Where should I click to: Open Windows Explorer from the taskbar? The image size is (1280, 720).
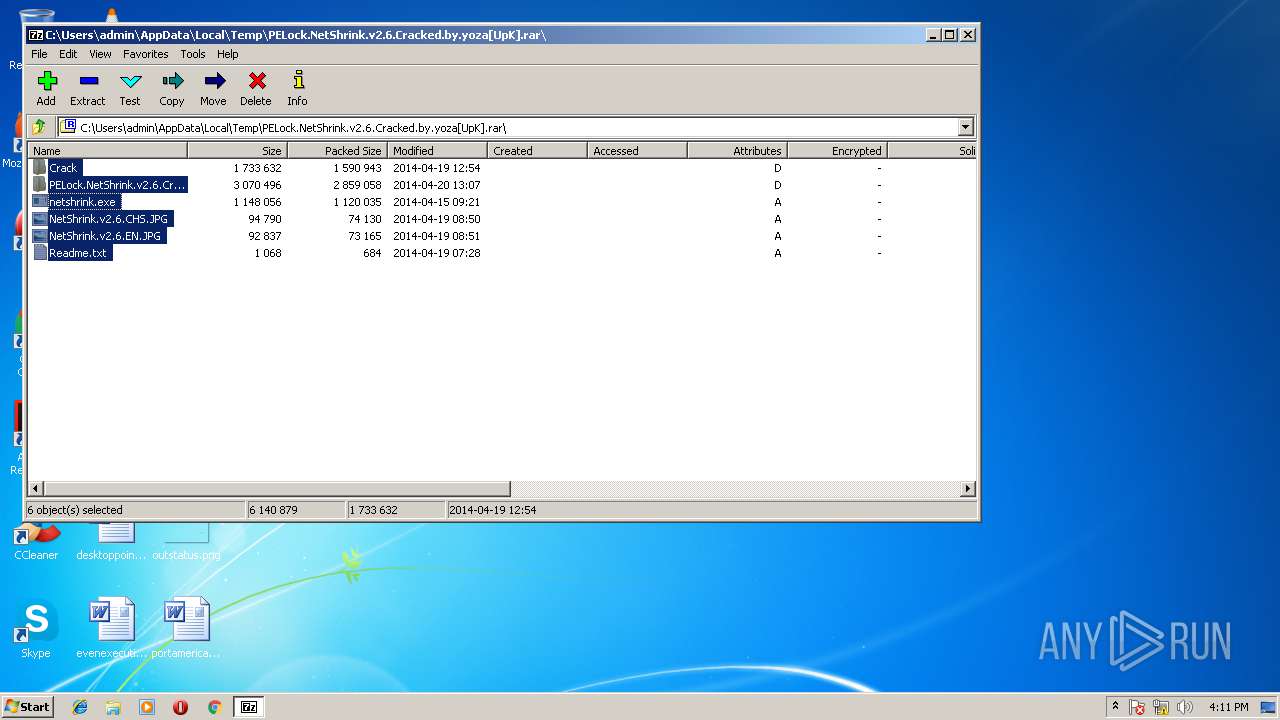113,707
